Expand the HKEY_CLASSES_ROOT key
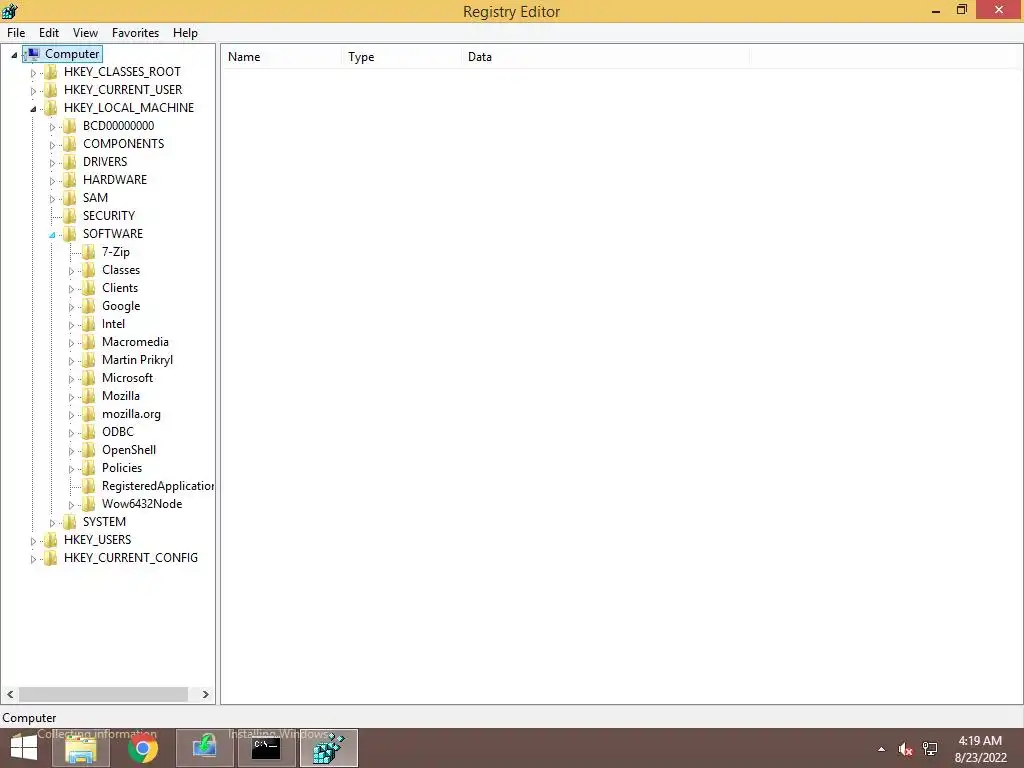1024x768 pixels. click(x=33, y=73)
